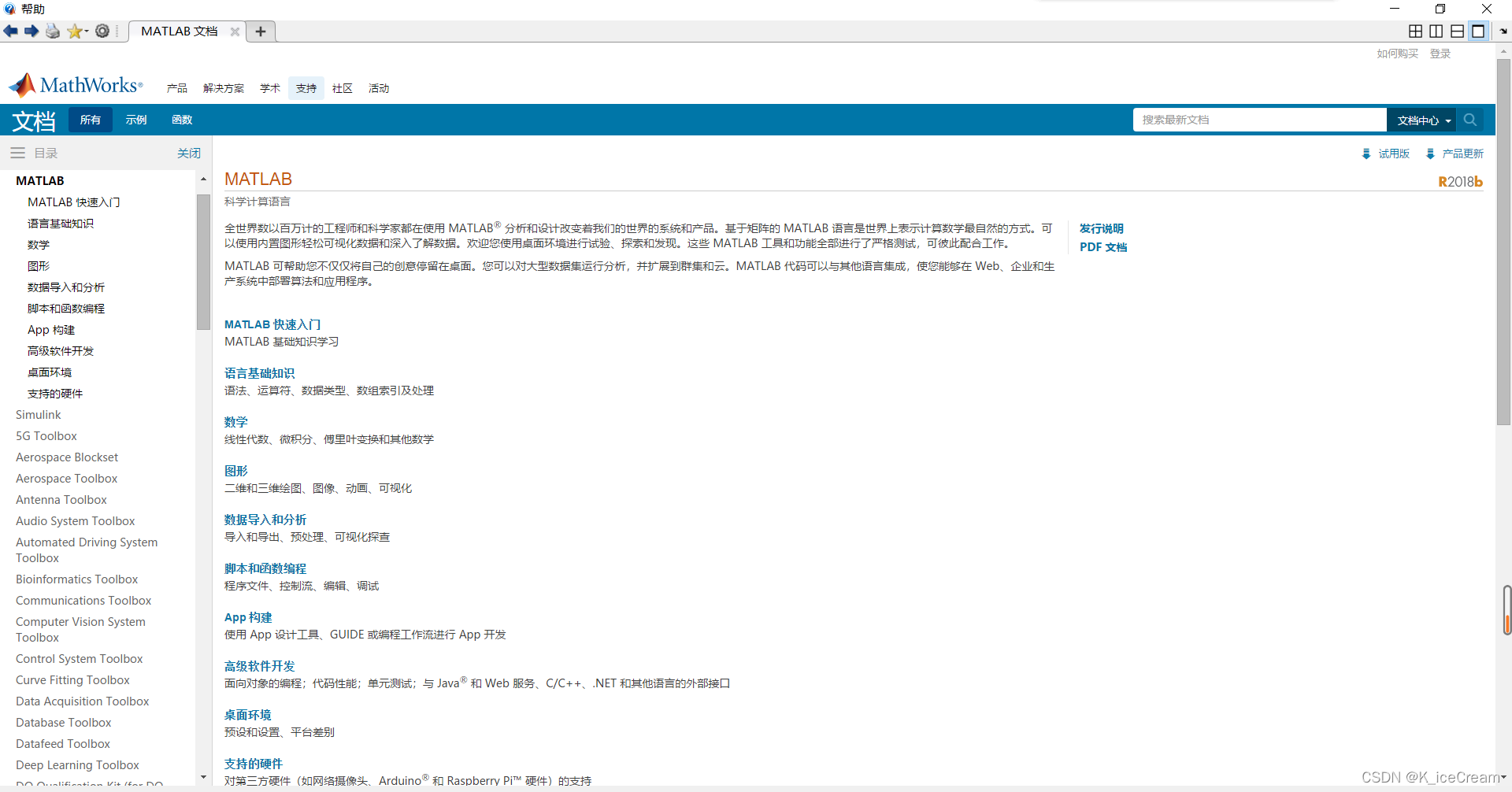Click the search magnifier button
Screen dimensions: 1512x792
pyautogui.click(x=1470, y=120)
